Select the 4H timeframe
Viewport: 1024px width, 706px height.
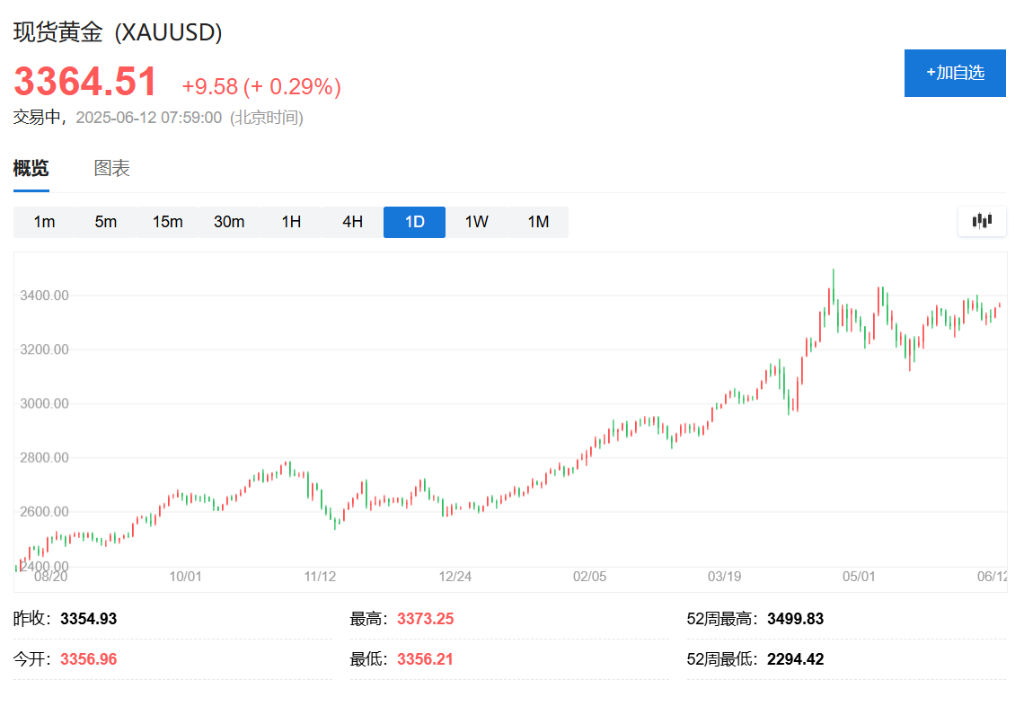(352, 221)
